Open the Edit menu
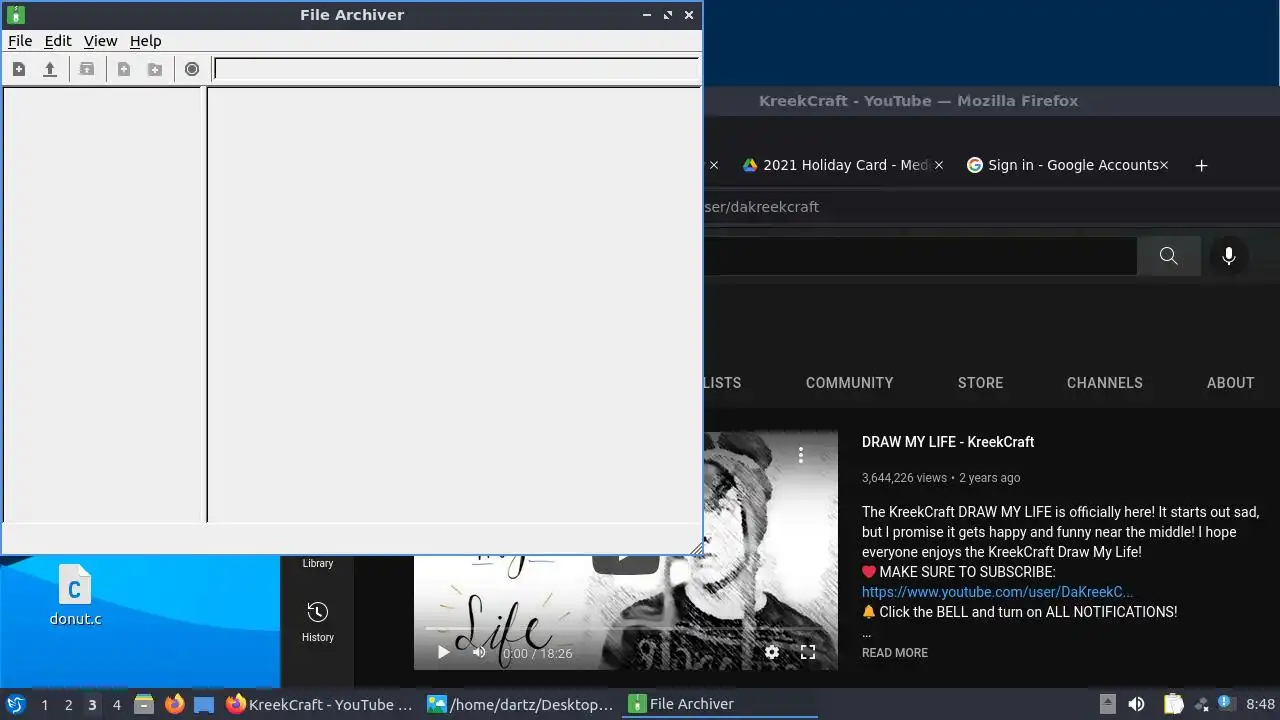 [x=58, y=41]
